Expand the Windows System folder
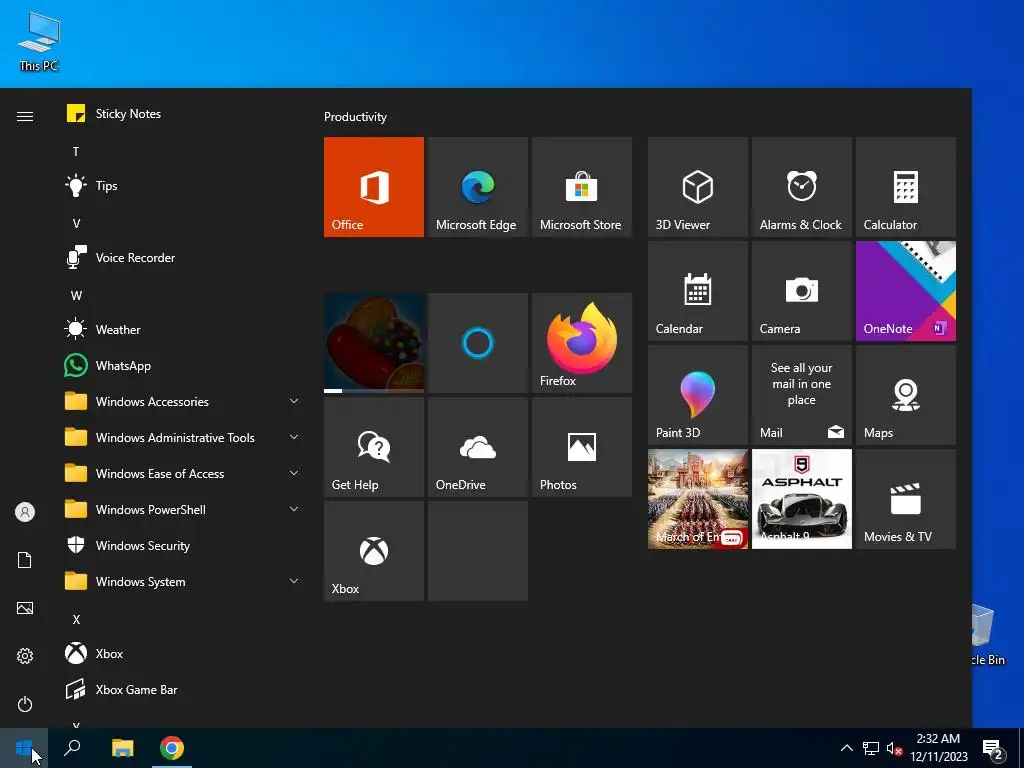Screen dimensions: 1024x768 point(182,581)
